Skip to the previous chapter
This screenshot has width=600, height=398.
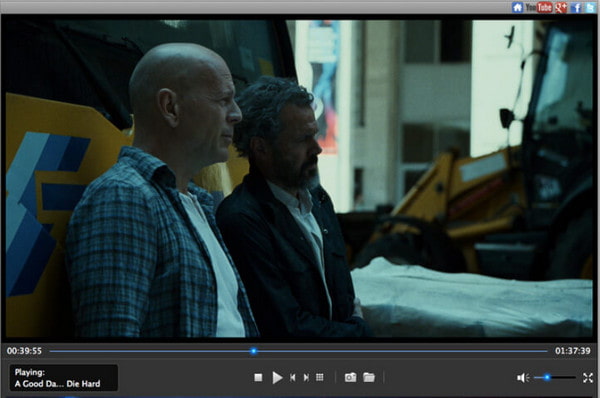[x=293, y=378]
